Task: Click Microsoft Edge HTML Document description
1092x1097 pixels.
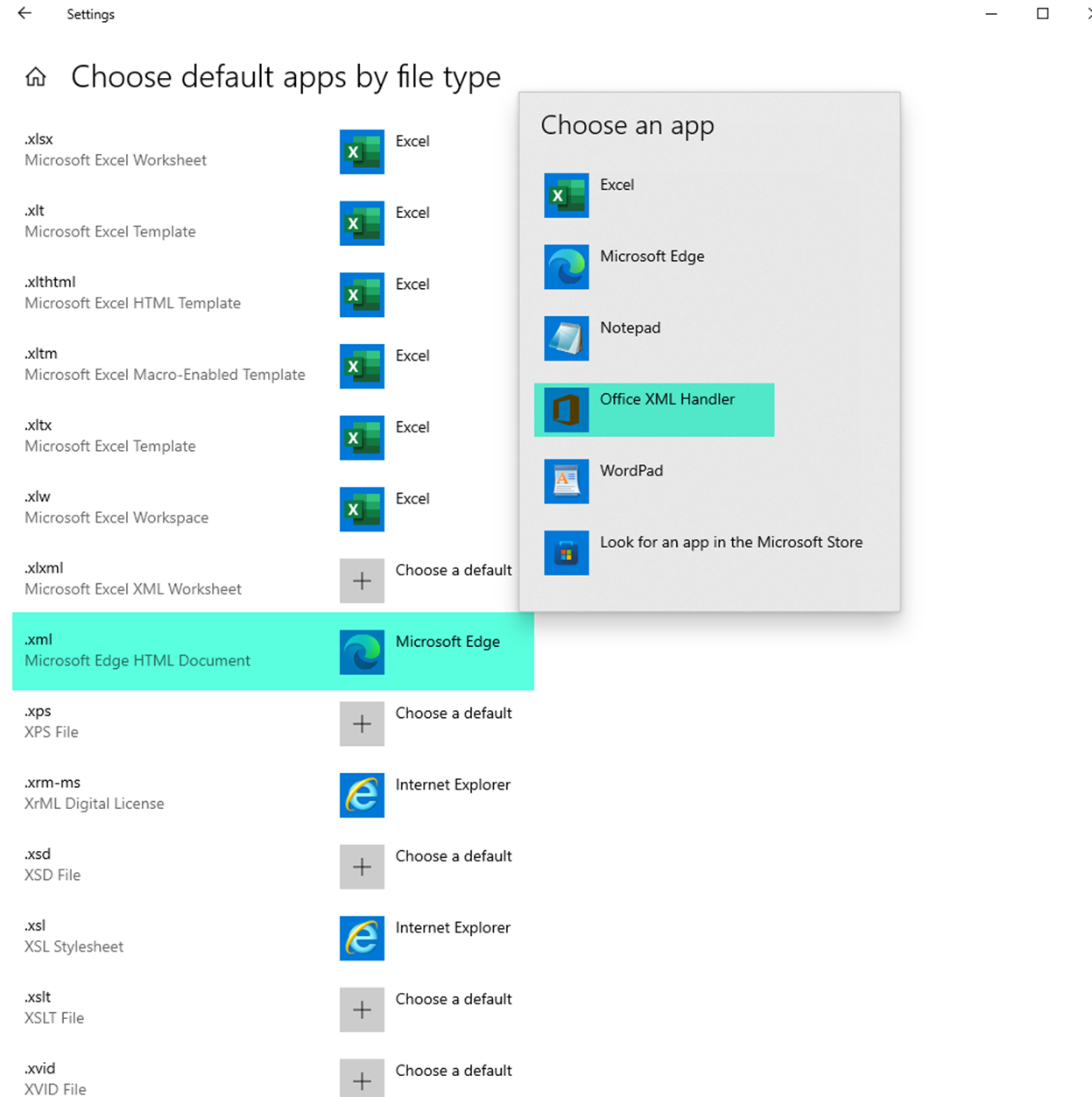Action: tap(137, 661)
